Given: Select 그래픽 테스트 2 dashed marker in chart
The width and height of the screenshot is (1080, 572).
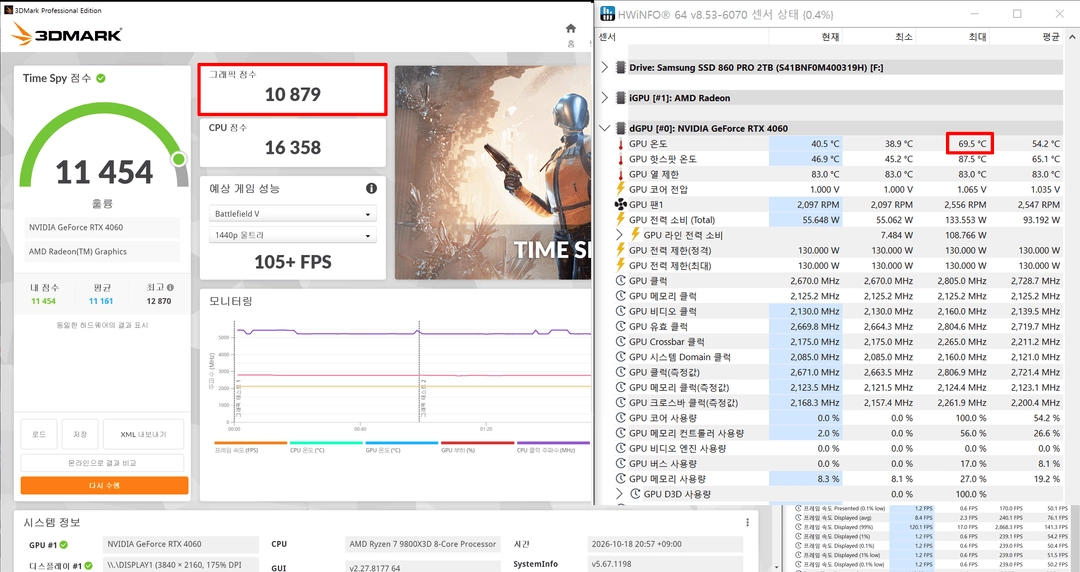Looking at the screenshot, I should [x=419, y=372].
